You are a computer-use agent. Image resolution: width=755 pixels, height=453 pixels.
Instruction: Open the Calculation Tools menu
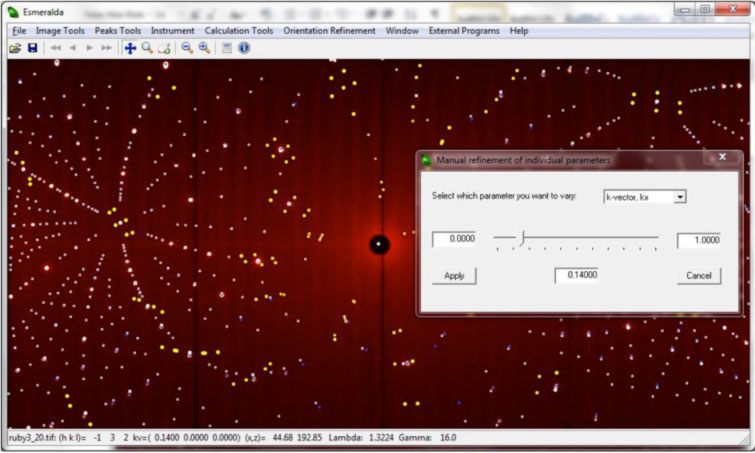pyautogui.click(x=238, y=31)
